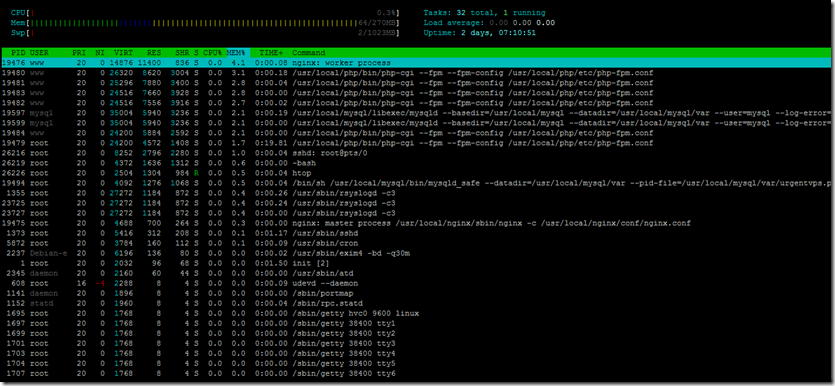Select the /usr/sbin/cron row
835x386 pixels.
(416, 243)
